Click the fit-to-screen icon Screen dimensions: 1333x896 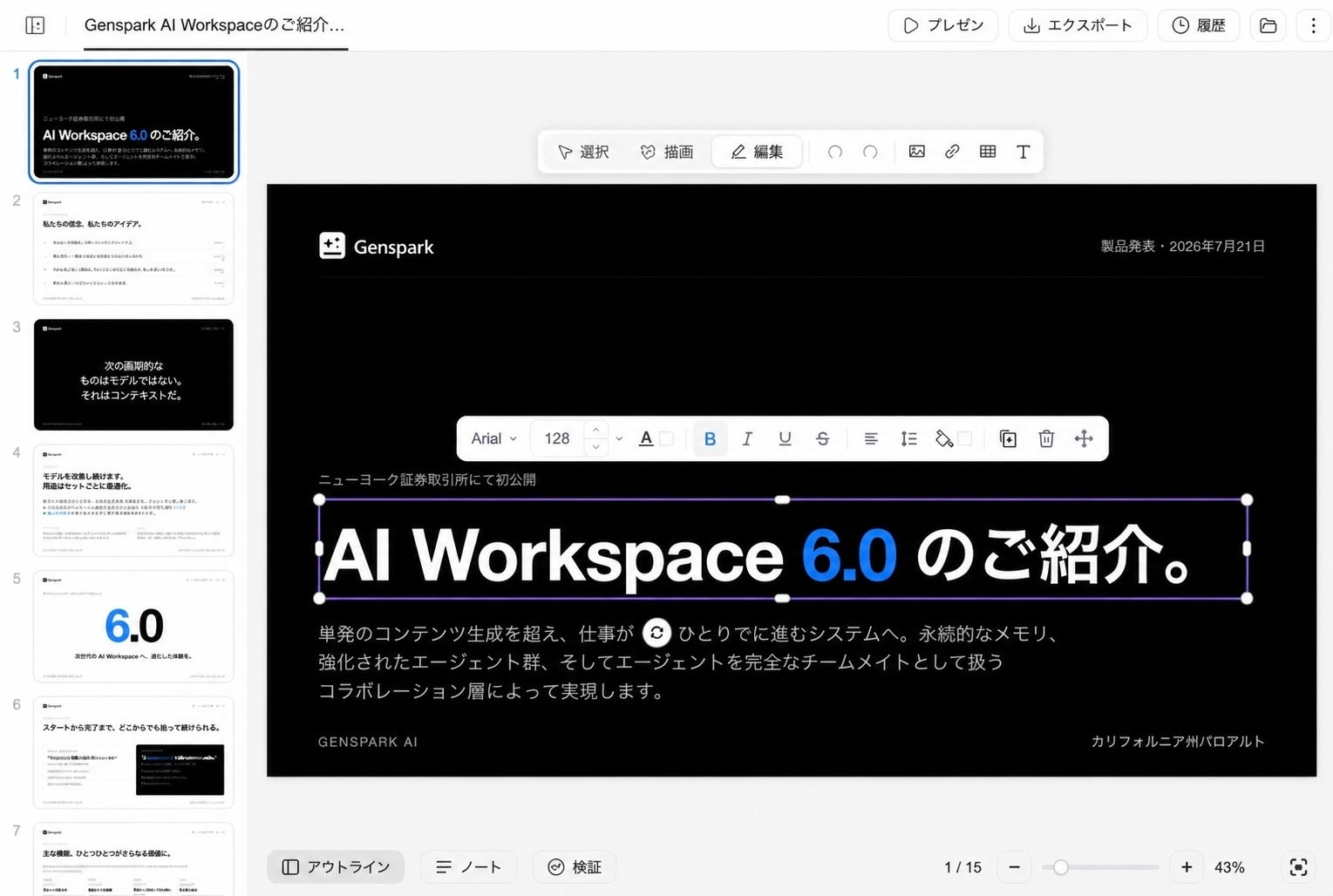(1298, 867)
